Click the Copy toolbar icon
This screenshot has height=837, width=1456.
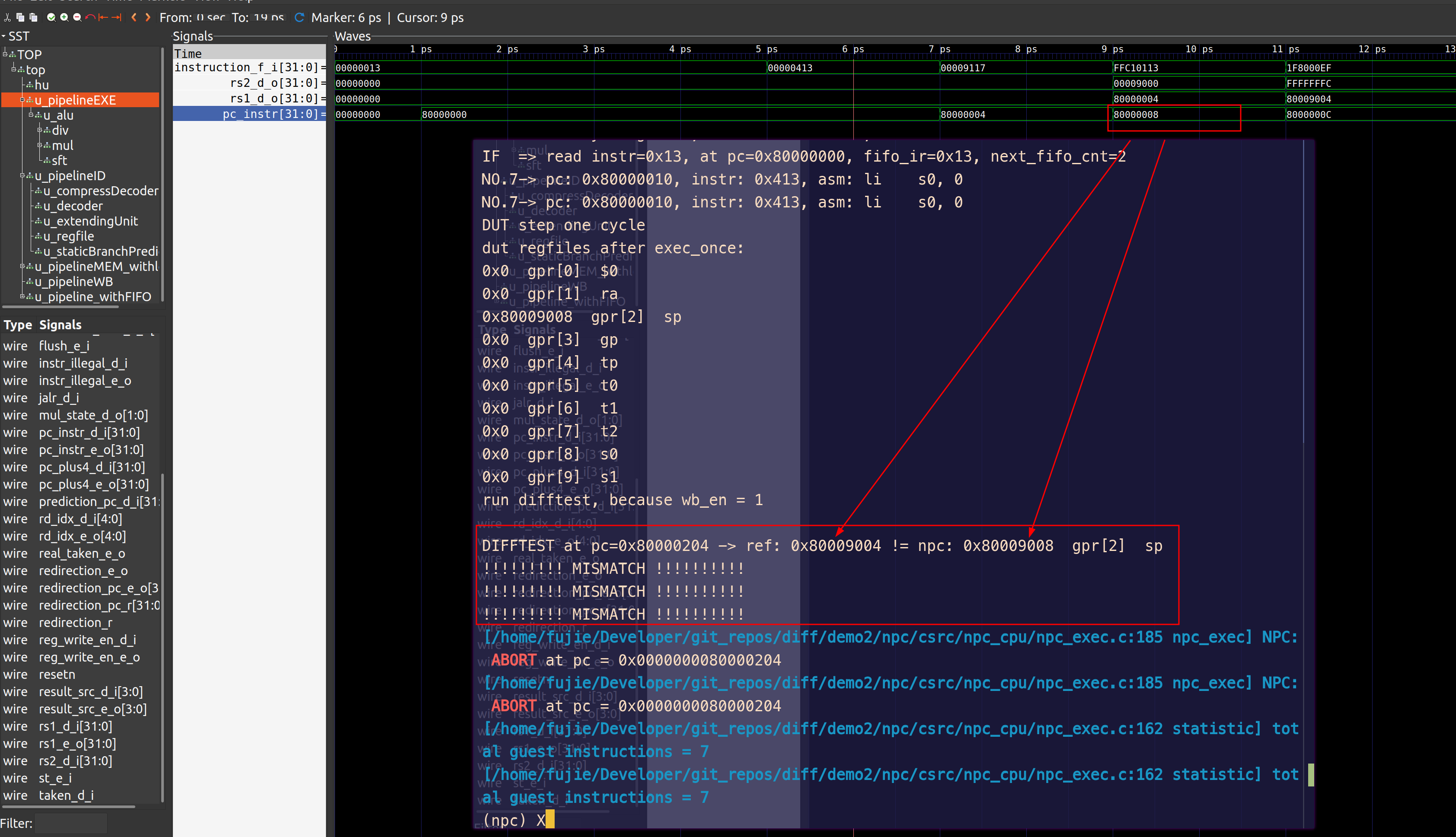21,17
